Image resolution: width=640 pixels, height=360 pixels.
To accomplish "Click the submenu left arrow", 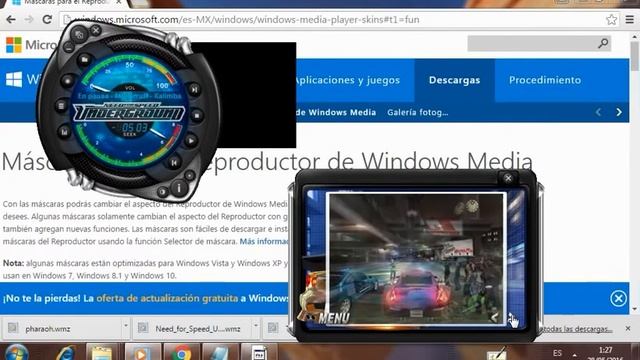I will 598,112.
